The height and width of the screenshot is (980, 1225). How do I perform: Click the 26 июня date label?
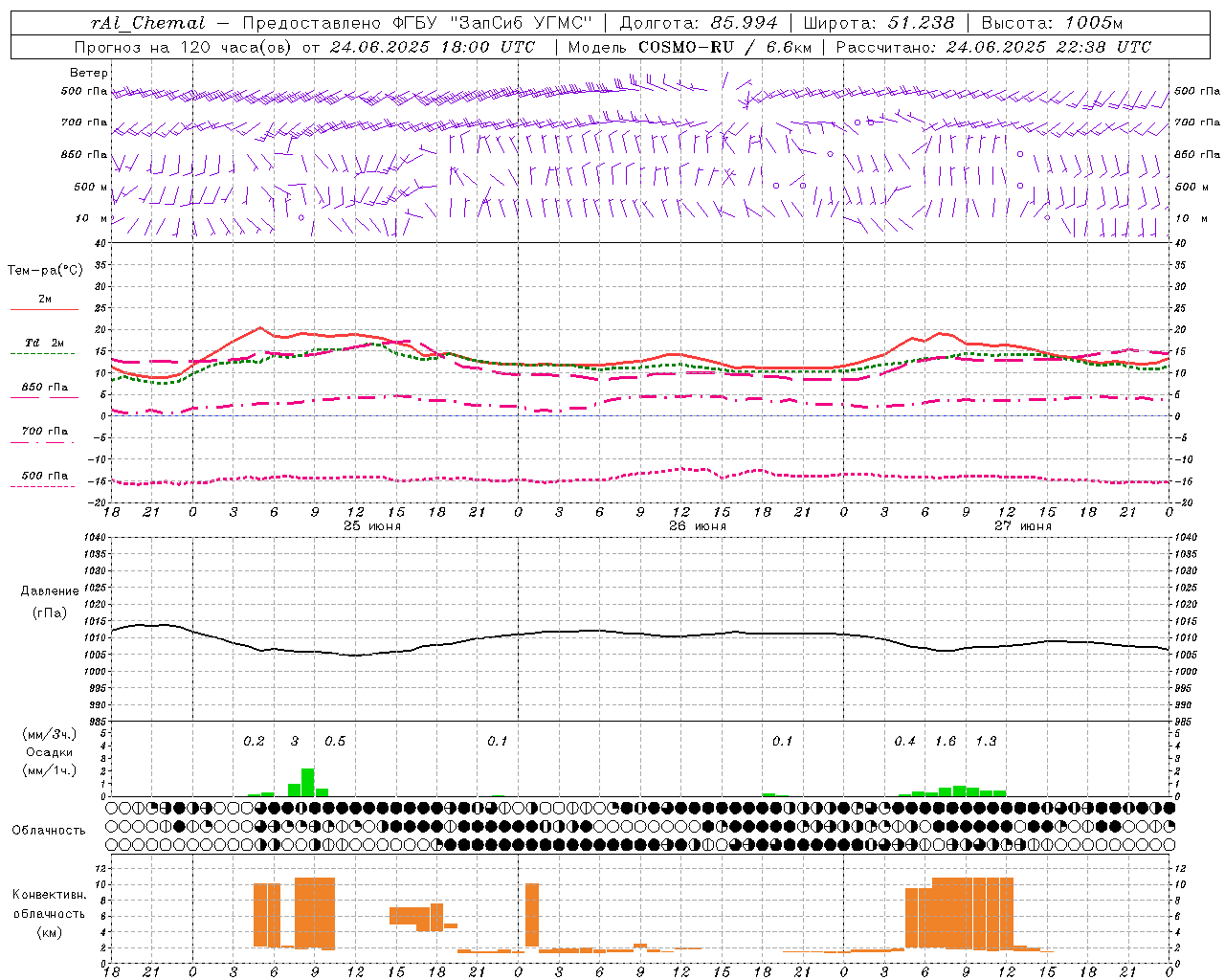tap(698, 525)
